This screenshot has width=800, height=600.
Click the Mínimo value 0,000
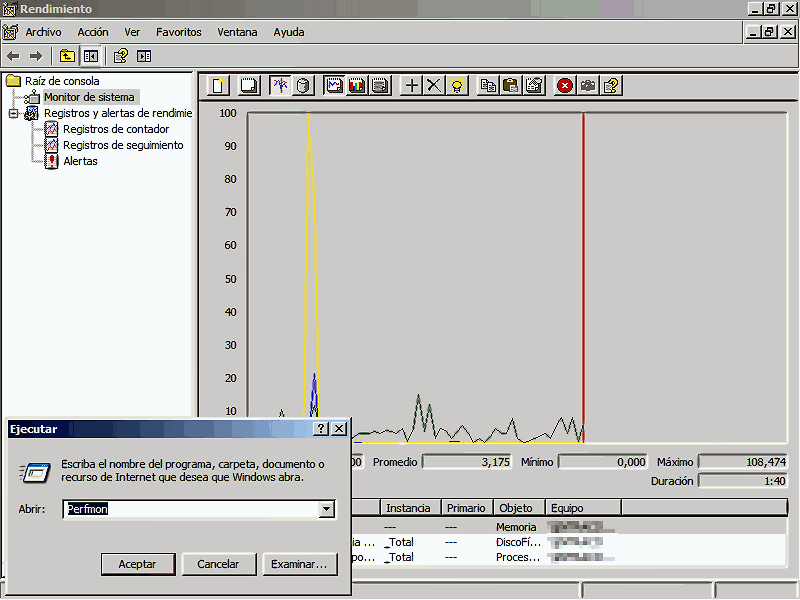tap(603, 462)
